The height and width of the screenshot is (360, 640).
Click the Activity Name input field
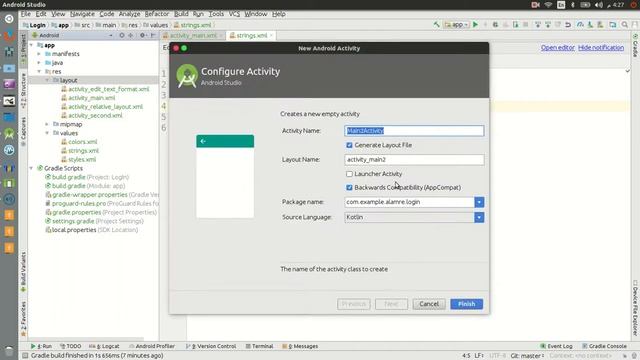click(x=414, y=131)
